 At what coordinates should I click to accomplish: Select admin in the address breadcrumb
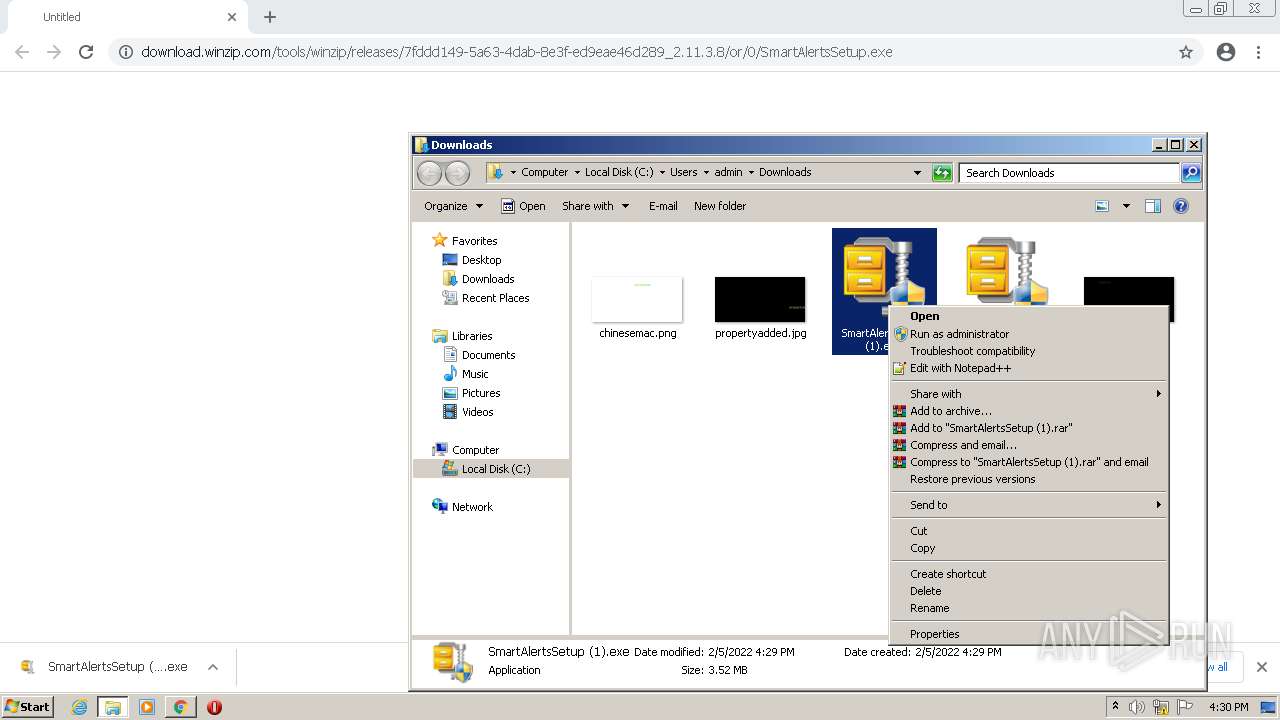click(x=728, y=172)
